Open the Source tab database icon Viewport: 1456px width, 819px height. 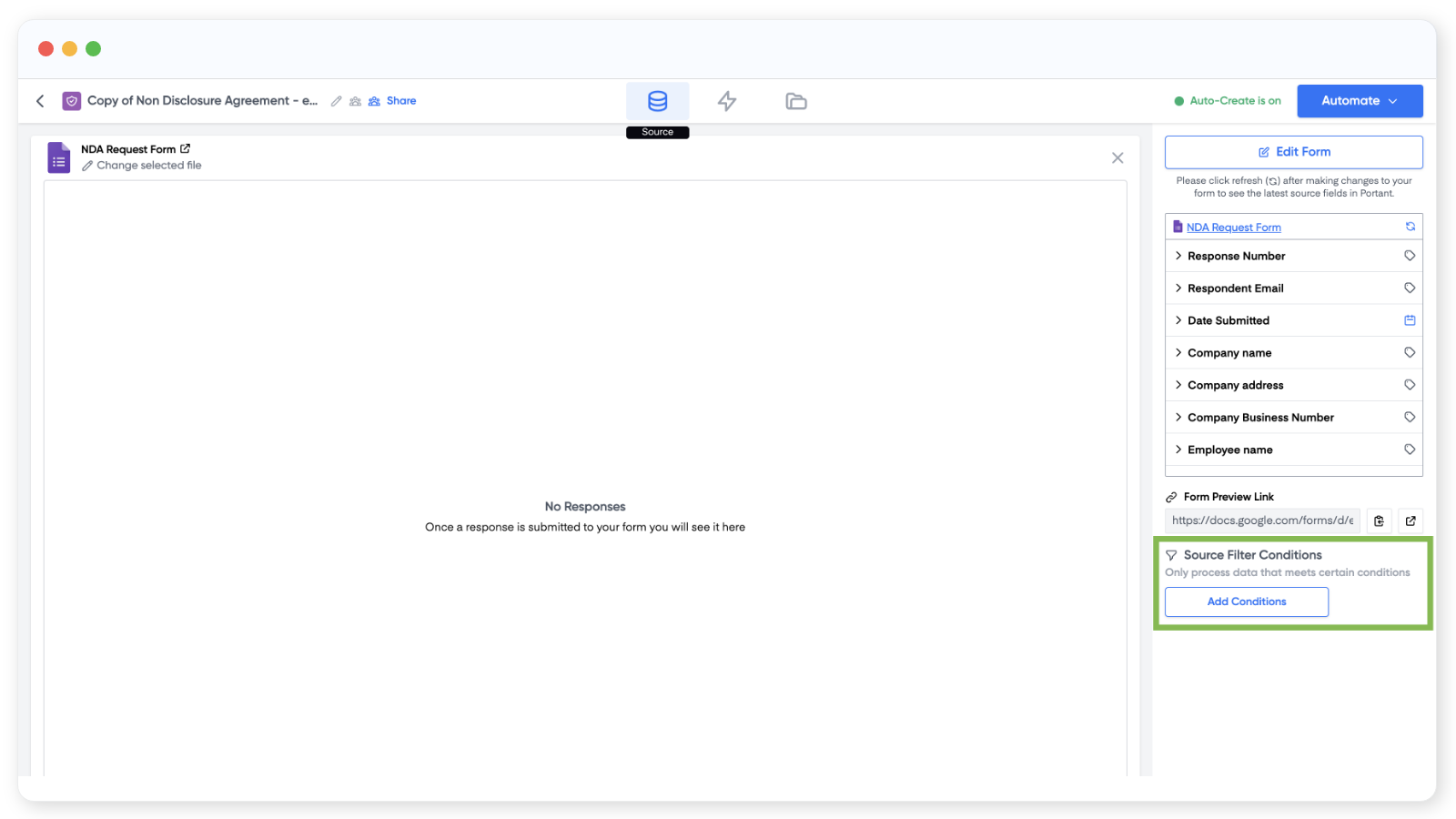(x=657, y=101)
